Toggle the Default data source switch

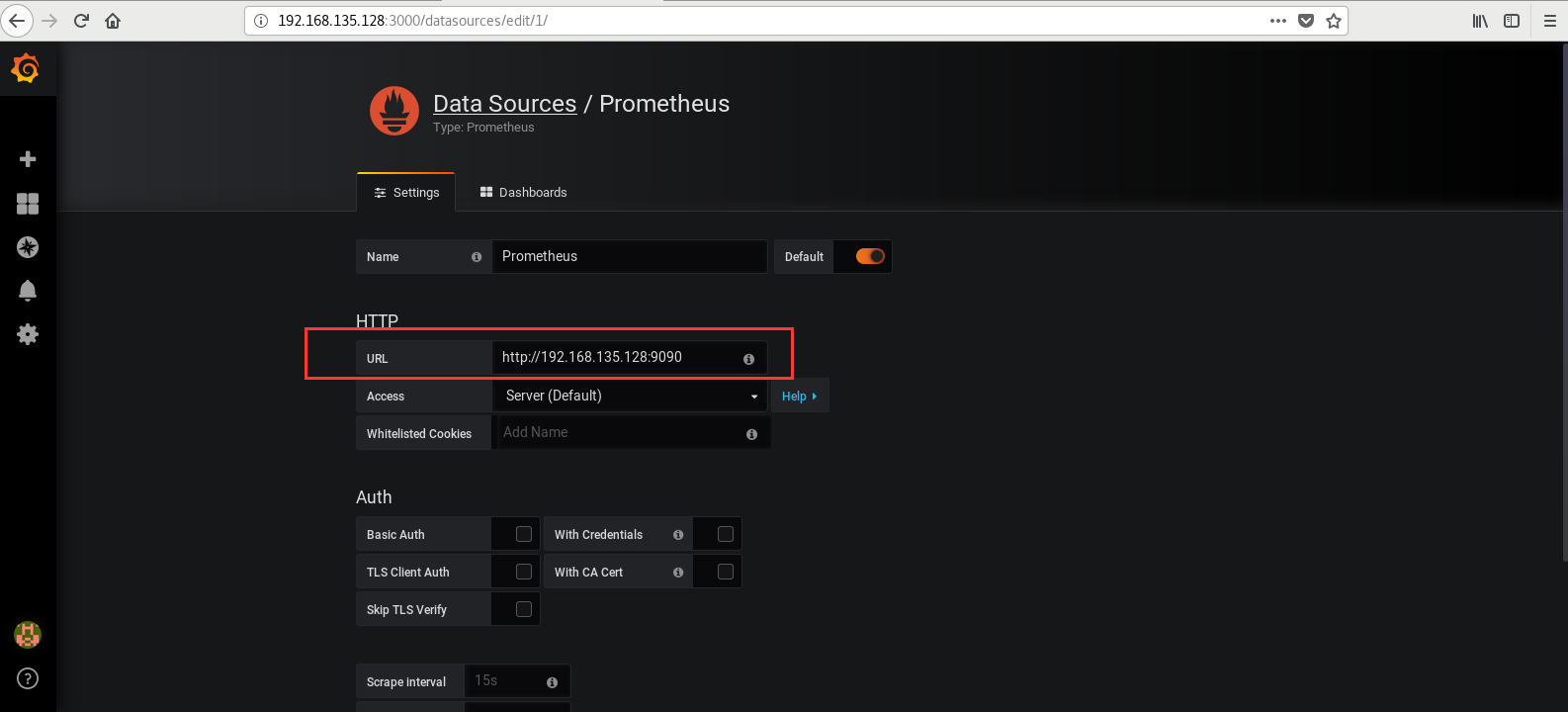[870, 256]
